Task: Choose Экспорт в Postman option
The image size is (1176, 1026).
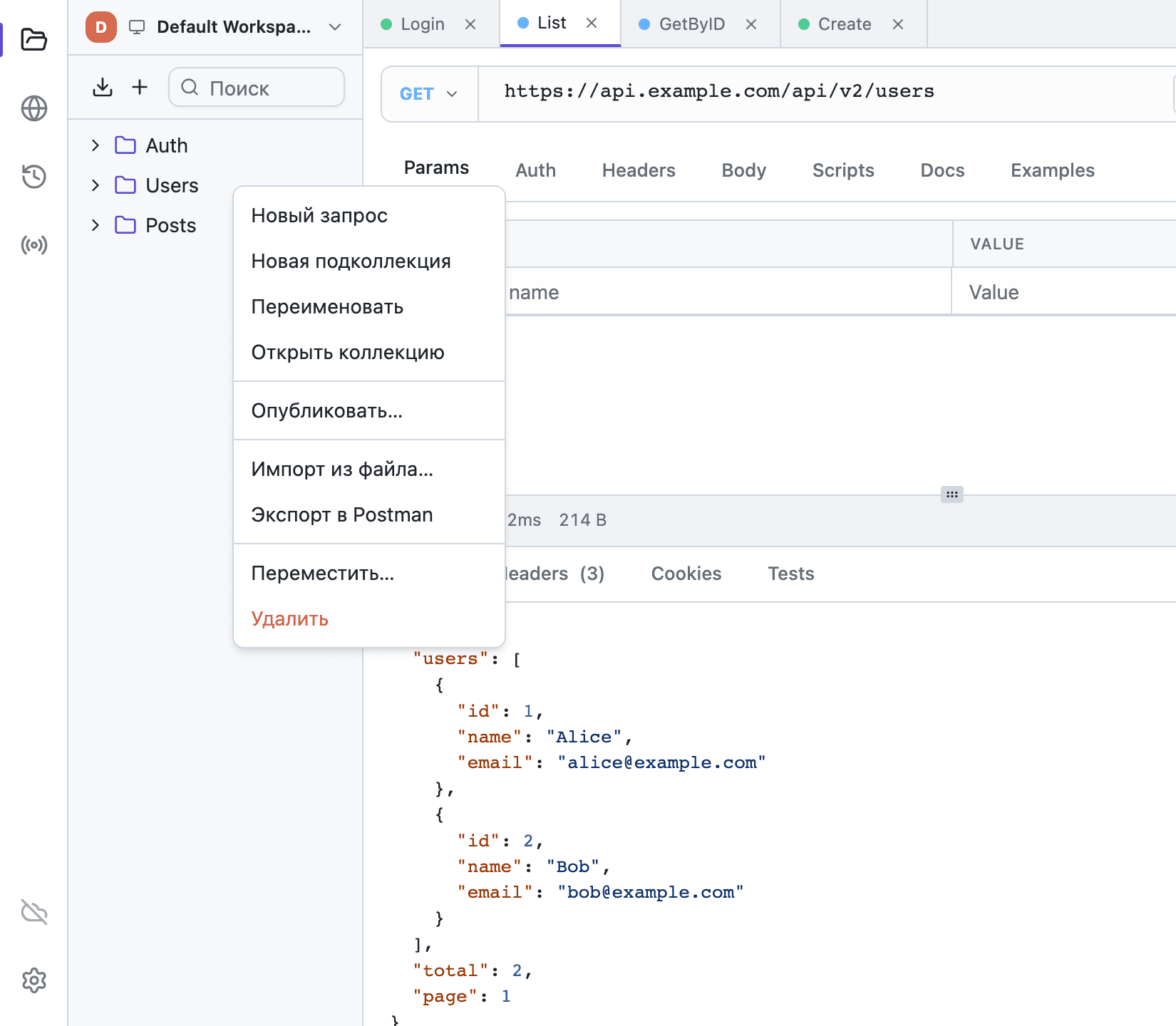Action: 369,514
